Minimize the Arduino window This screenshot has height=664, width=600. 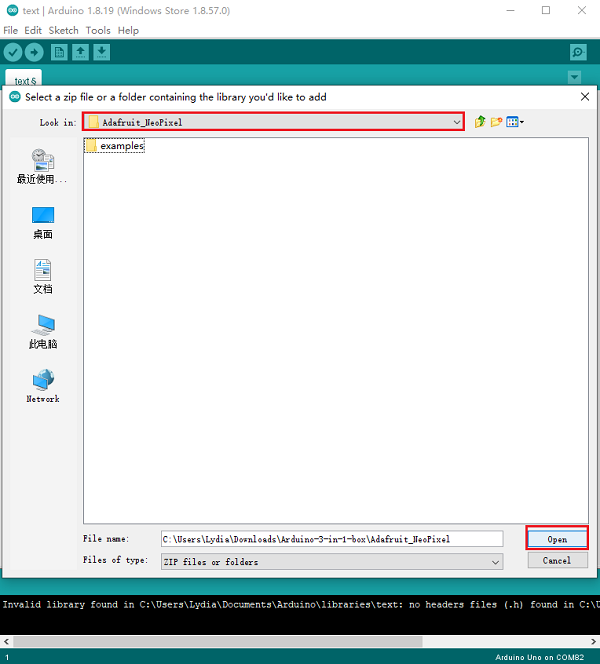(x=511, y=11)
